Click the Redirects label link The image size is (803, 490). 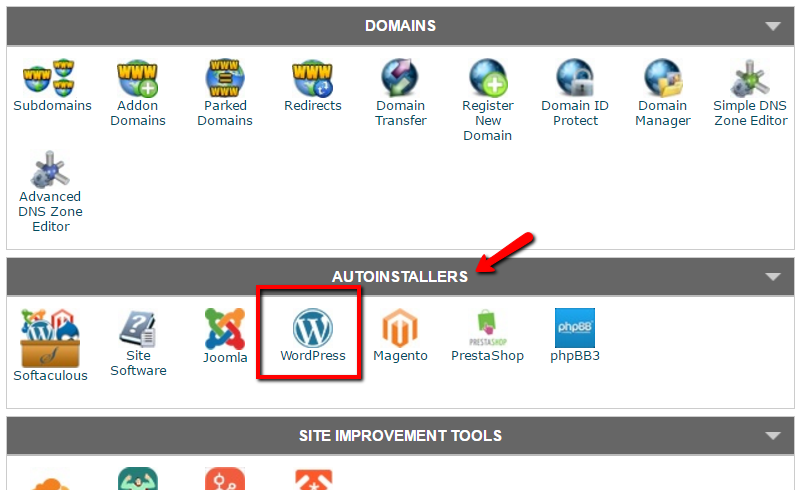tap(313, 106)
